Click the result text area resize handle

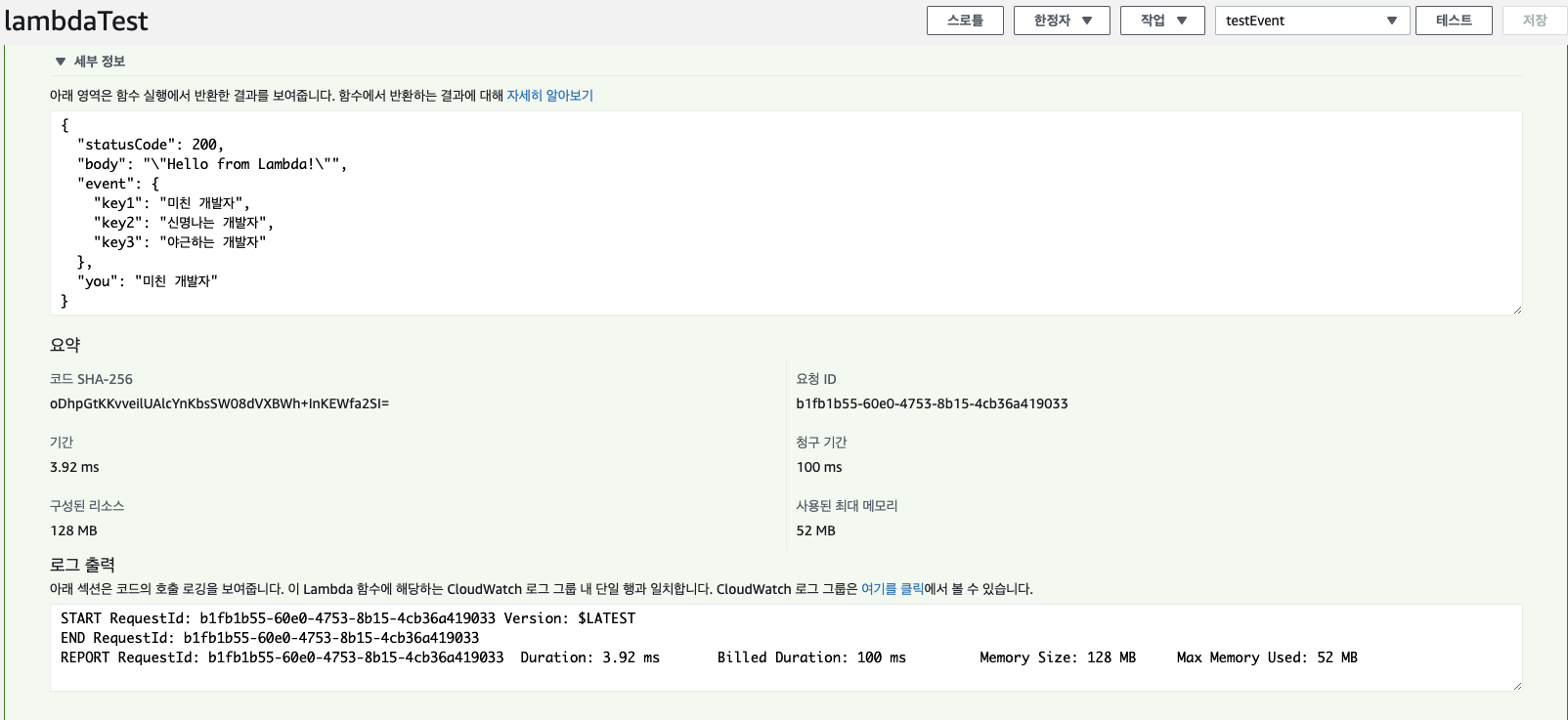coord(1517,310)
